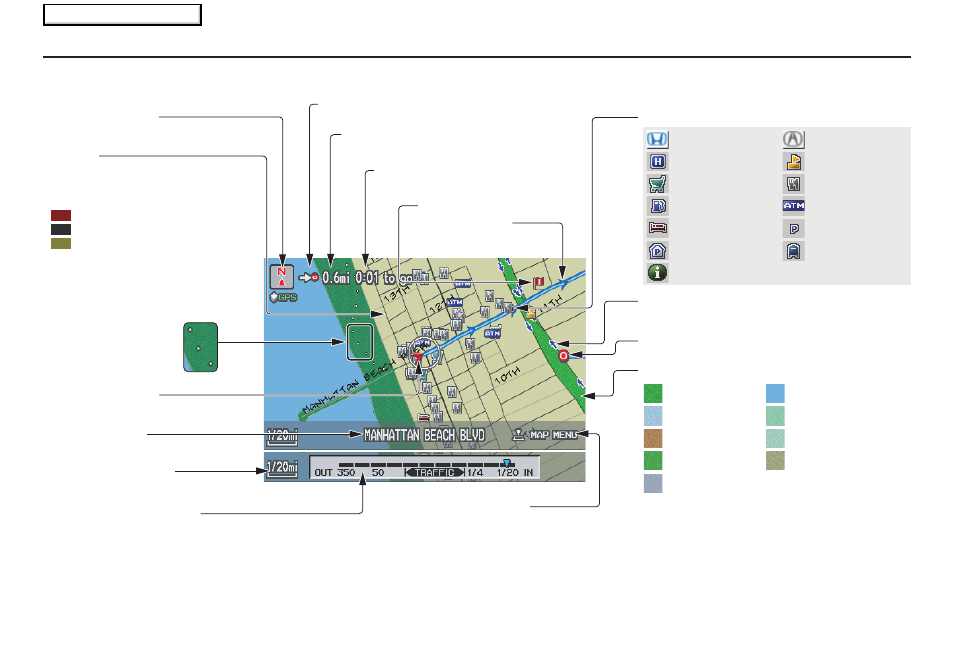
Task: Pick the teal-green swatch under the blue swatch
Action: [x=775, y=416]
